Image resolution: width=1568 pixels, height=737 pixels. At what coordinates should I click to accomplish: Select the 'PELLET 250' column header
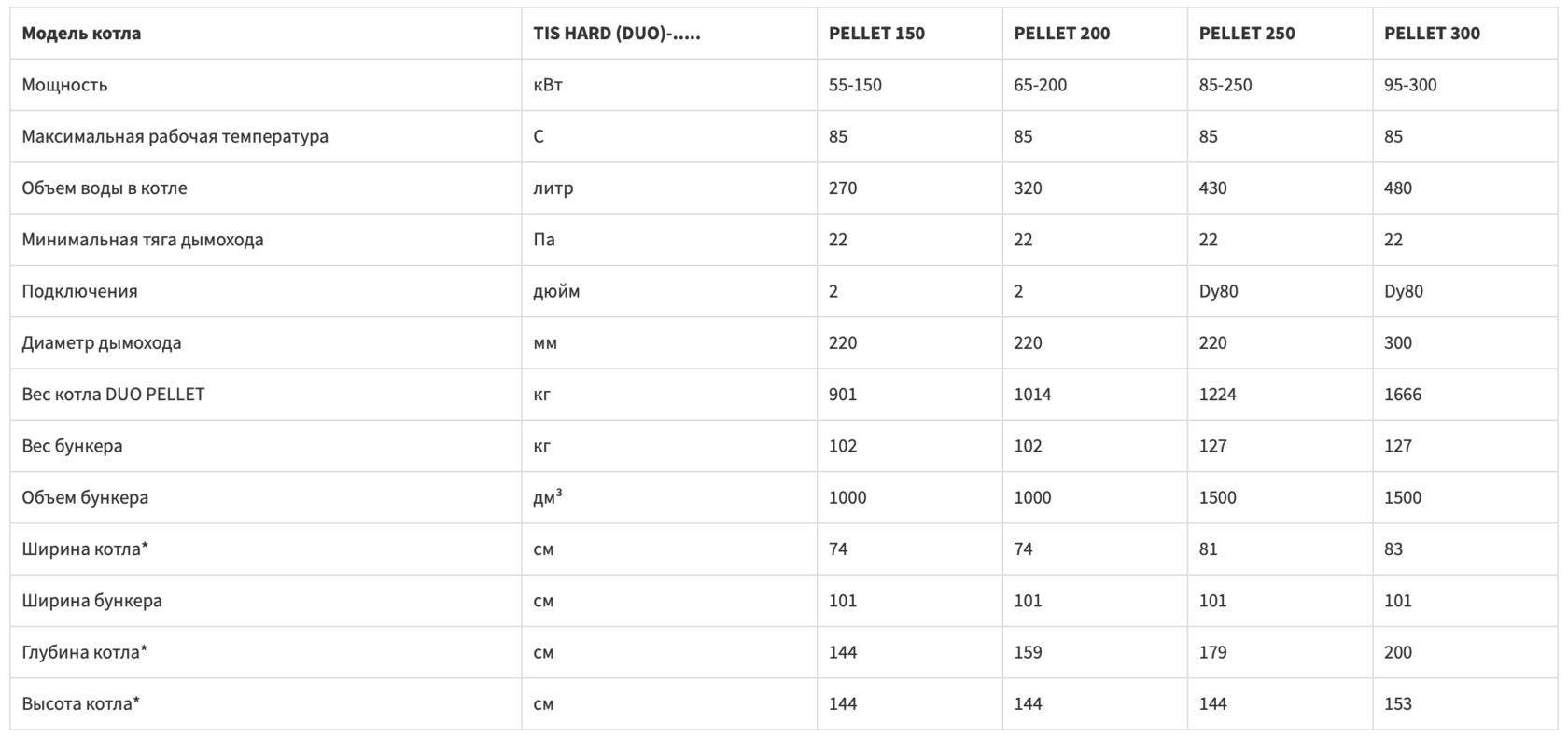(1247, 34)
